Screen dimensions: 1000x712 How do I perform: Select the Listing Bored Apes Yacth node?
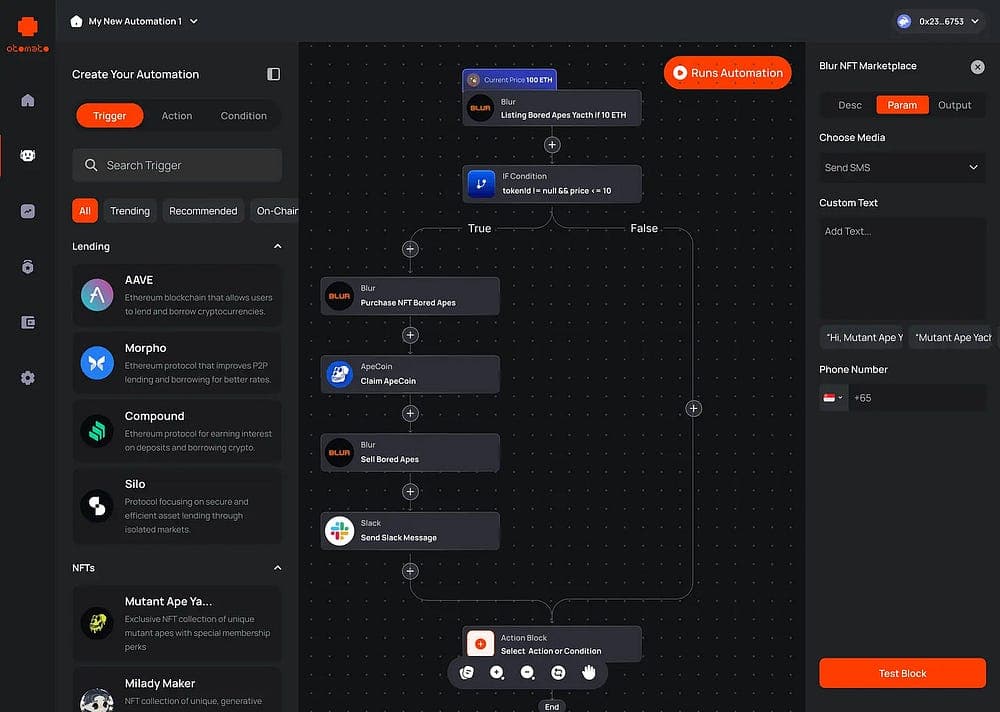[552, 108]
